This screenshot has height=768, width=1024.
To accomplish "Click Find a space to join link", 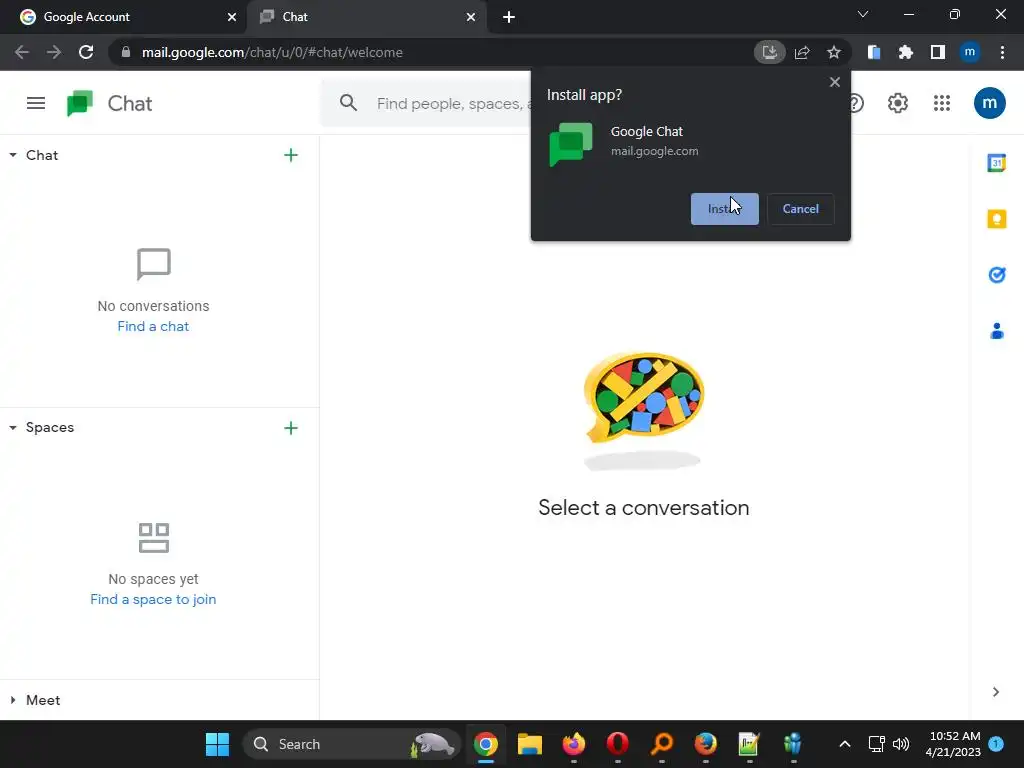I will pos(153,600).
